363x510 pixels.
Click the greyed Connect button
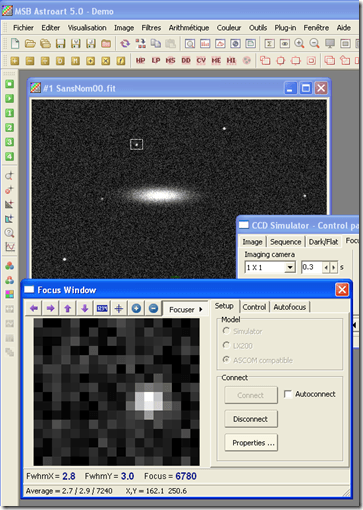pyautogui.click(x=251, y=395)
